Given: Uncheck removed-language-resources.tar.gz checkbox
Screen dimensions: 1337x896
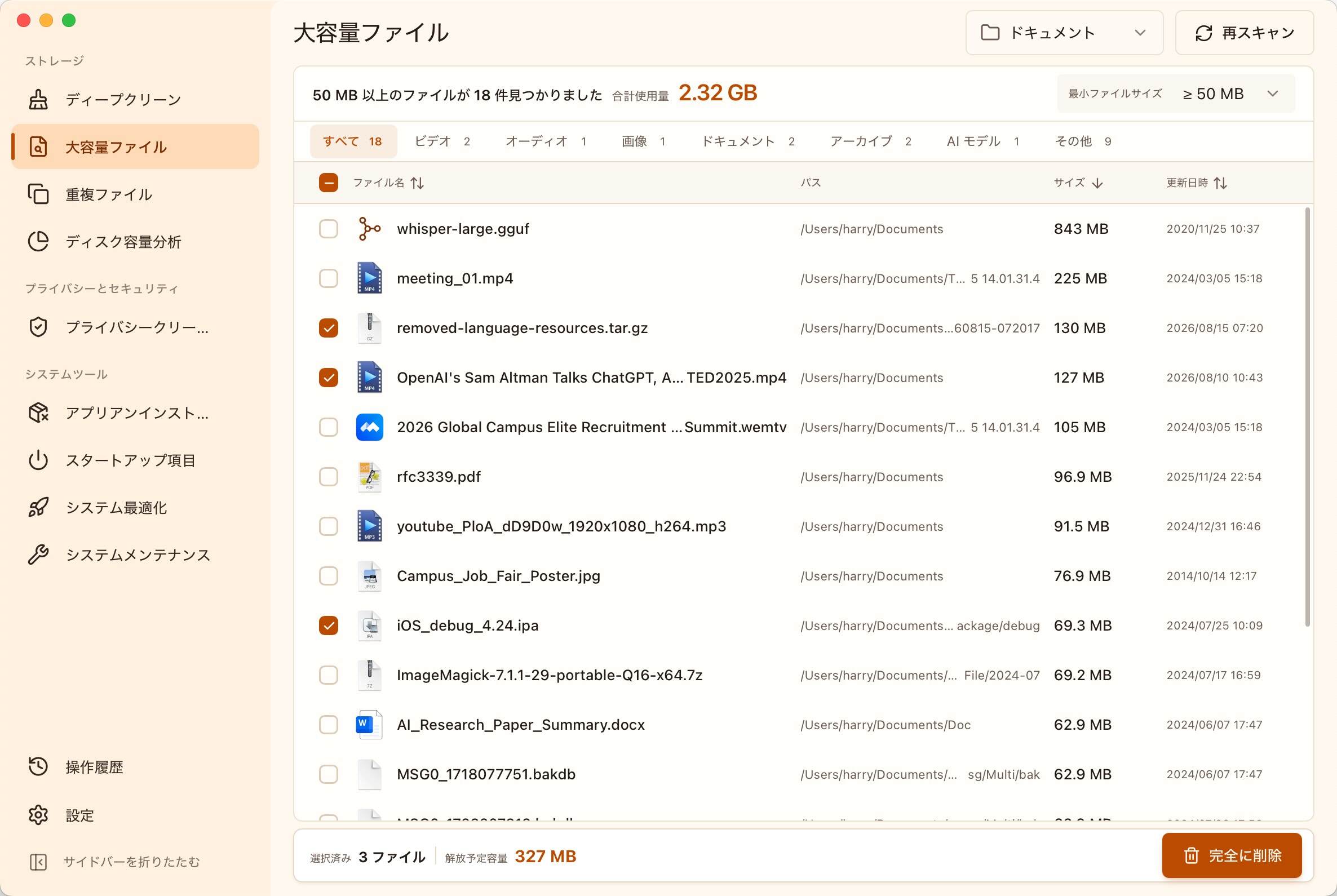Looking at the screenshot, I should pyautogui.click(x=328, y=328).
